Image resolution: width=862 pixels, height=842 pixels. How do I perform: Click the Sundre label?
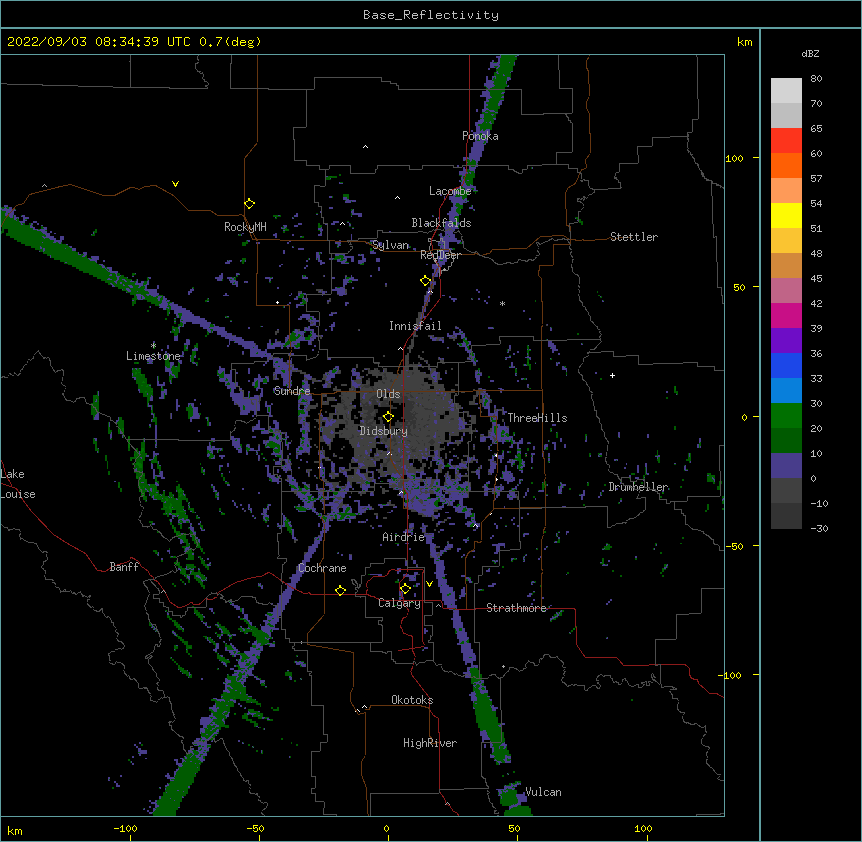(292, 391)
